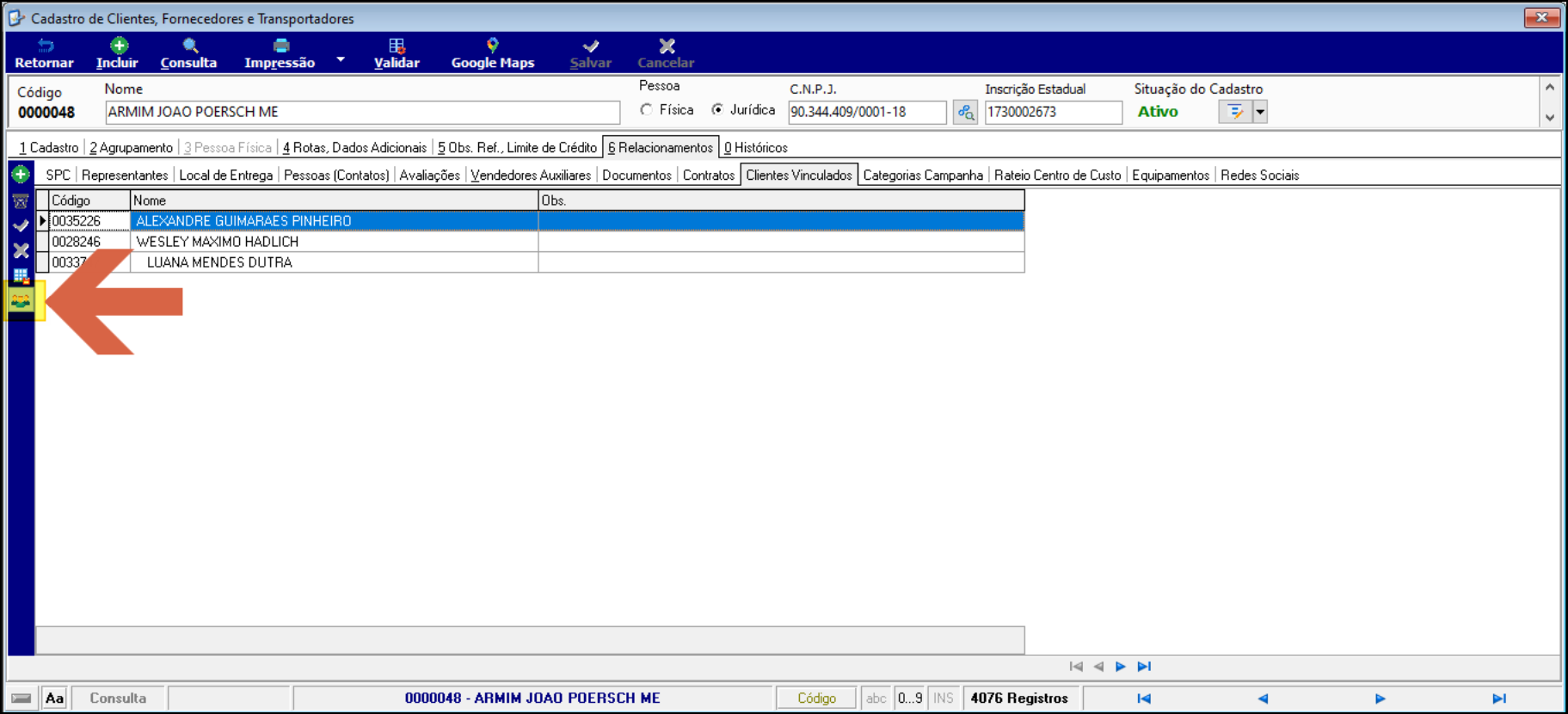Click the Validar toolbar button
Screen dimensions: 1568x714
pos(397,53)
